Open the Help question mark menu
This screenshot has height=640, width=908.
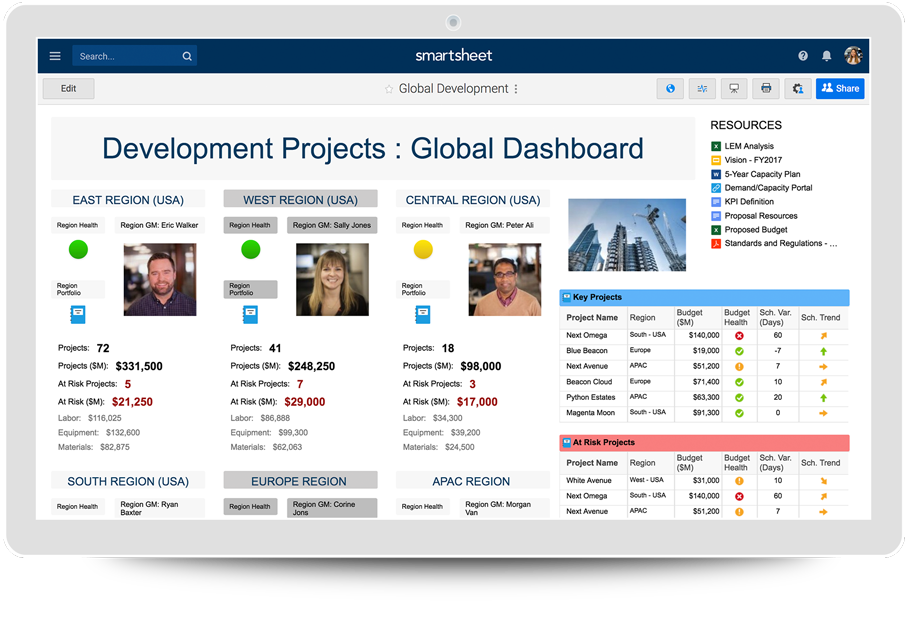801,56
